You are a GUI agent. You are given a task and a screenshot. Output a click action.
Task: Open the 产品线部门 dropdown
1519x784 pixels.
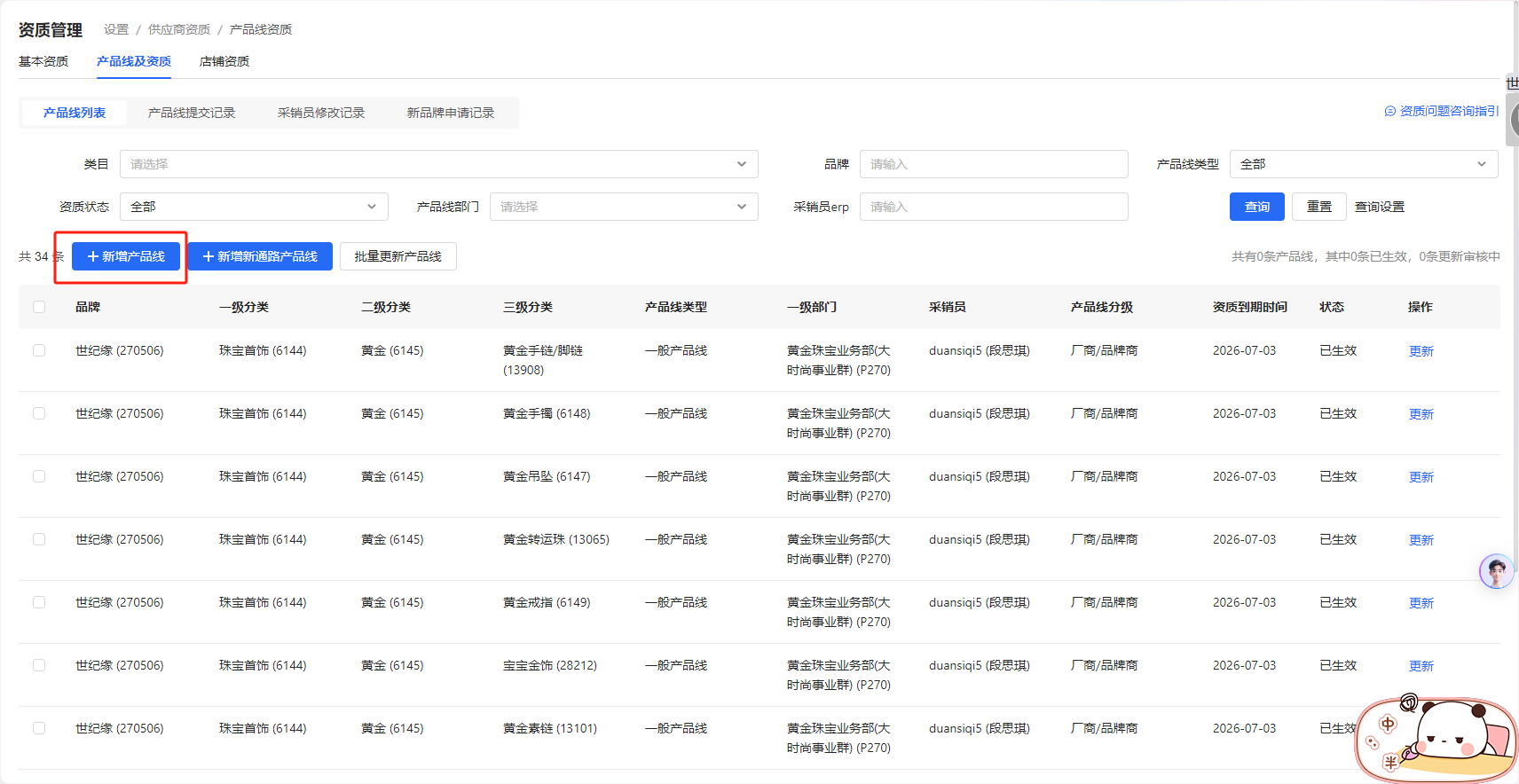point(623,207)
